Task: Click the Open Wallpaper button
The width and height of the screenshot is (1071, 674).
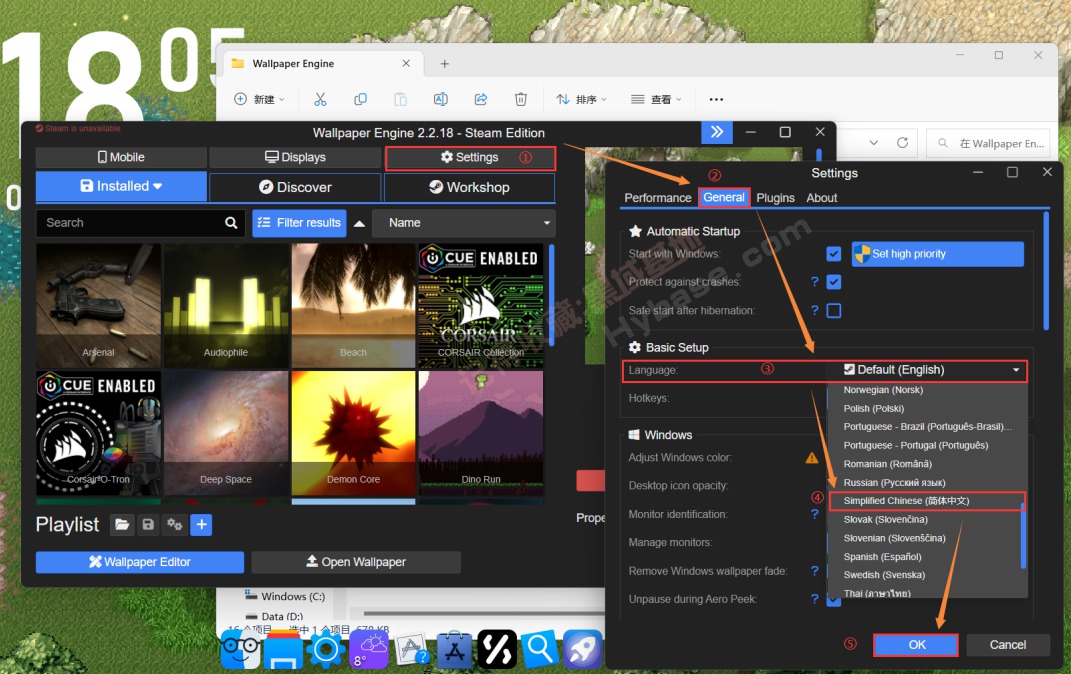Action: pos(356,562)
